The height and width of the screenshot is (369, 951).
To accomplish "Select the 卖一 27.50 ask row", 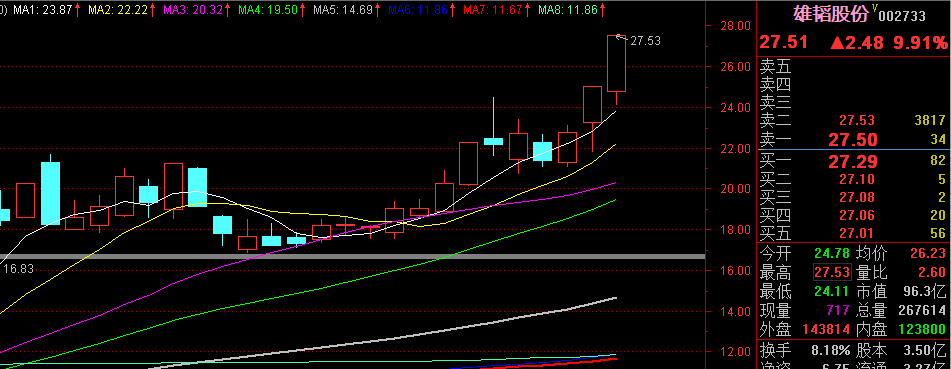I will coord(853,140).
